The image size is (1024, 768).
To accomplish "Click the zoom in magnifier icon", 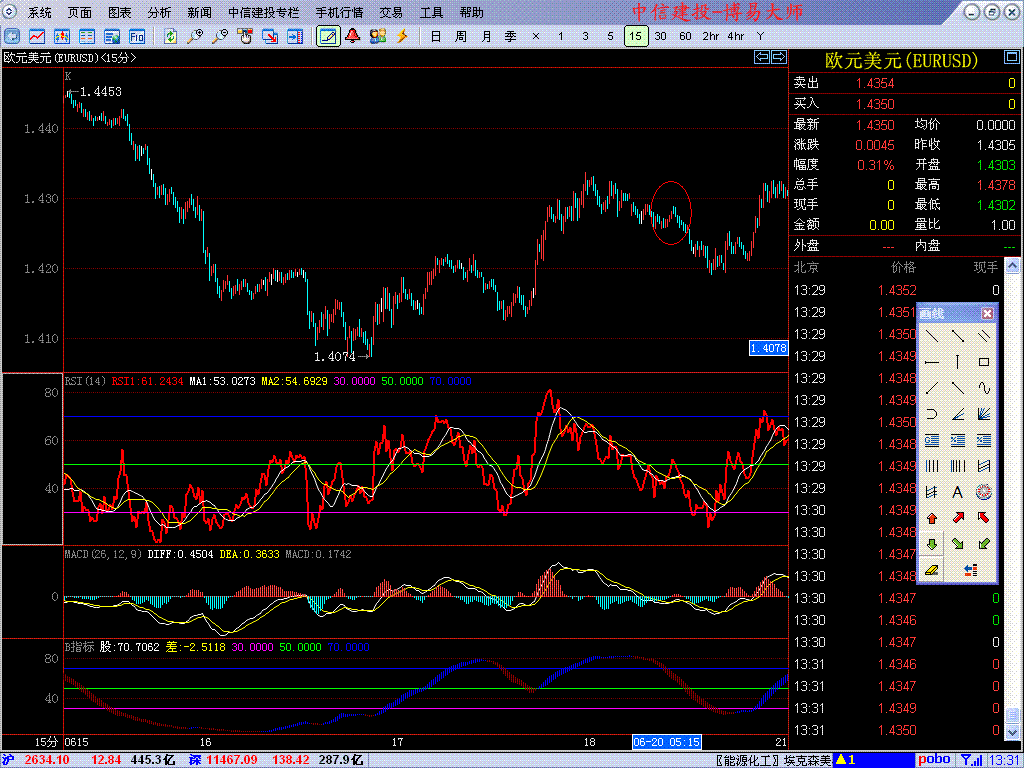I will click(x=195, y=36).
